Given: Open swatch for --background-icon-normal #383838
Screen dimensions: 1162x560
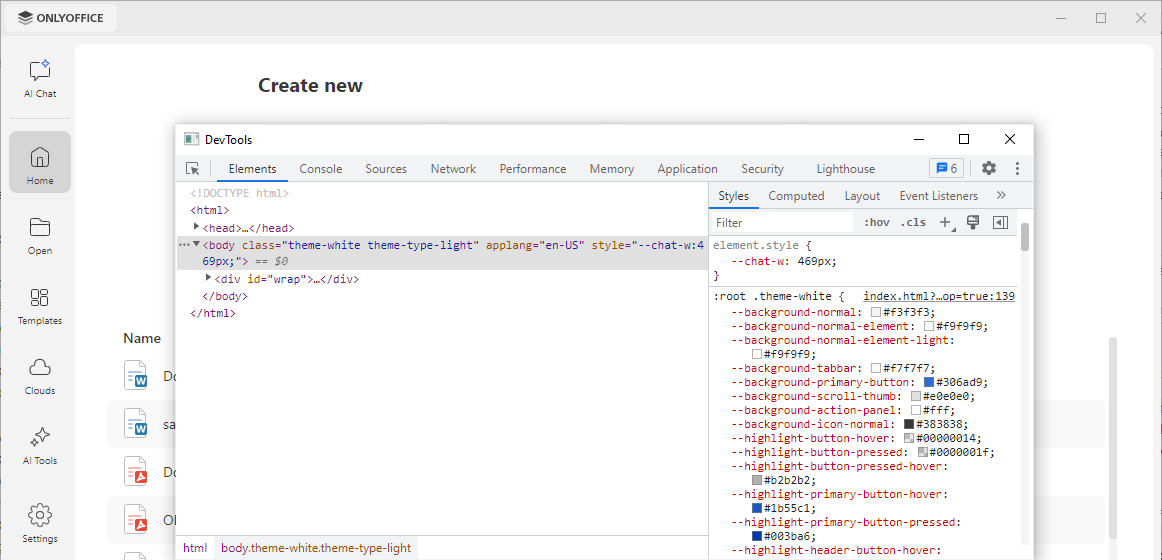Looking at the screenshot, I should click(909, 424).
